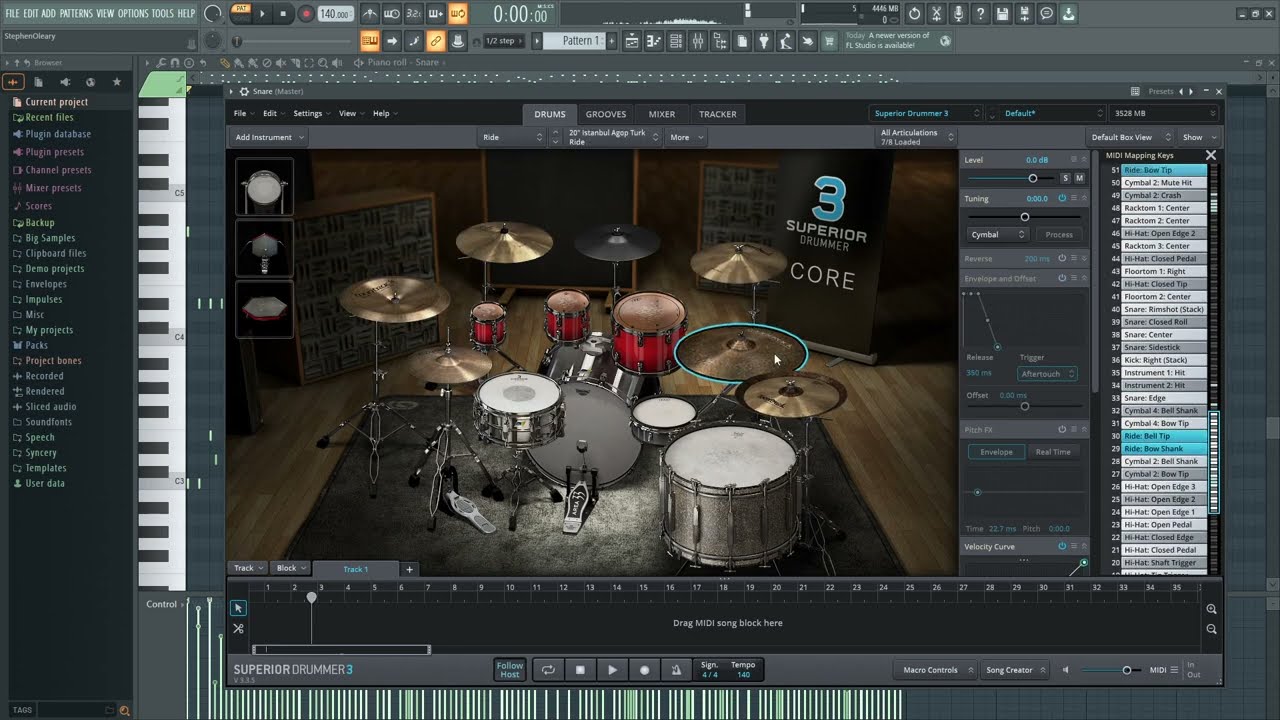Open the FL Studio PATTERNS menu
The height and width of the screenshot is (720, 1280).
pos(76,13)
